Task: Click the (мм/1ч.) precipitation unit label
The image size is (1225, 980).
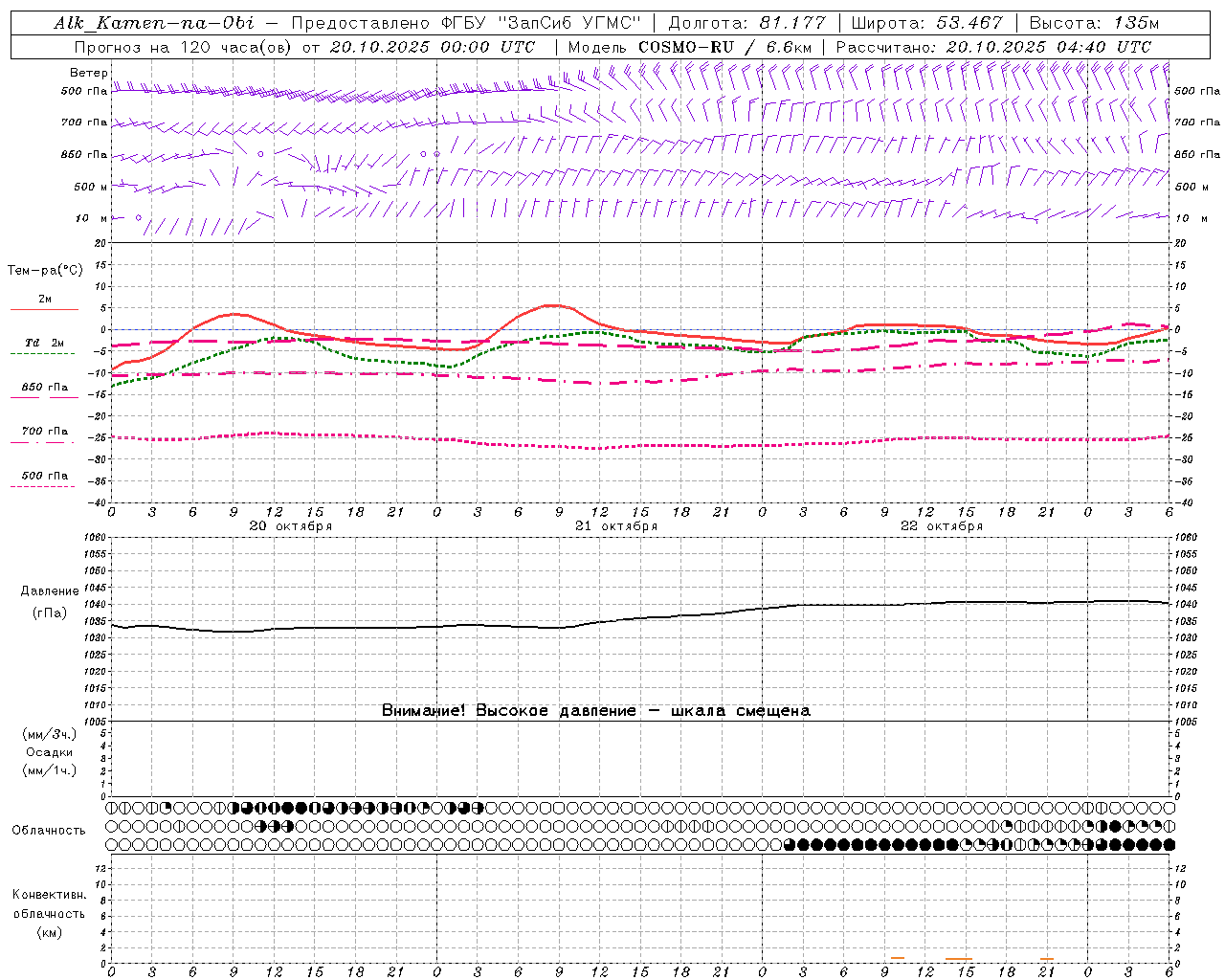Action: coord(49,770)
